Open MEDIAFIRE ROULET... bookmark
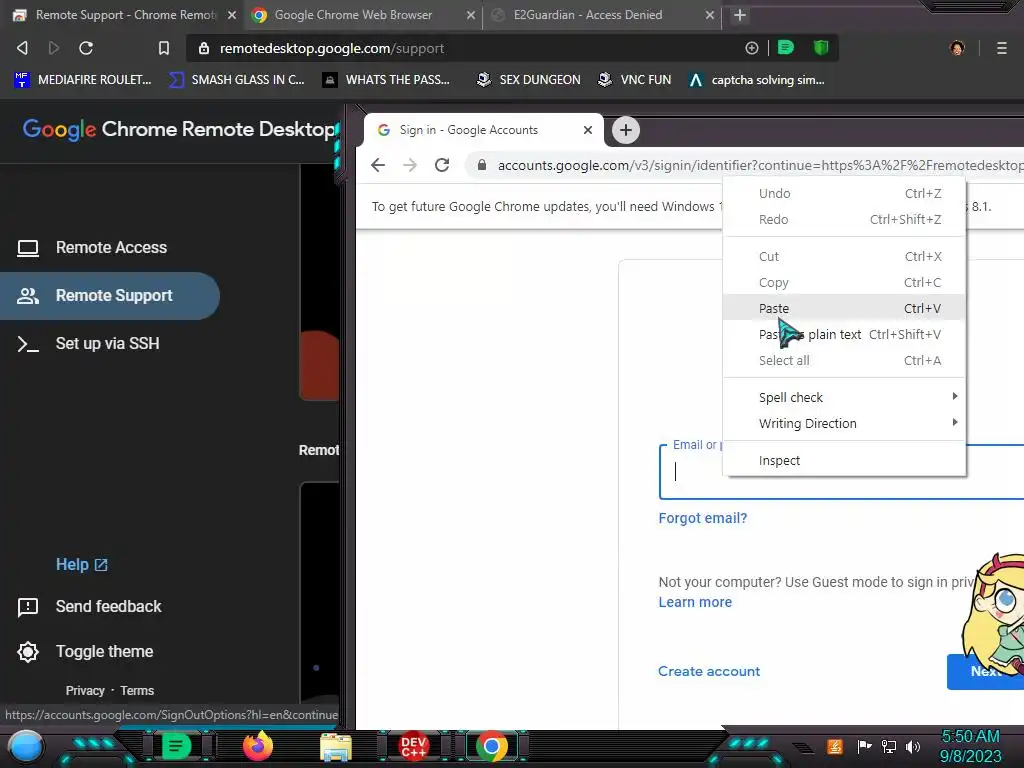The image size is (1024, 768). (83, 80)
